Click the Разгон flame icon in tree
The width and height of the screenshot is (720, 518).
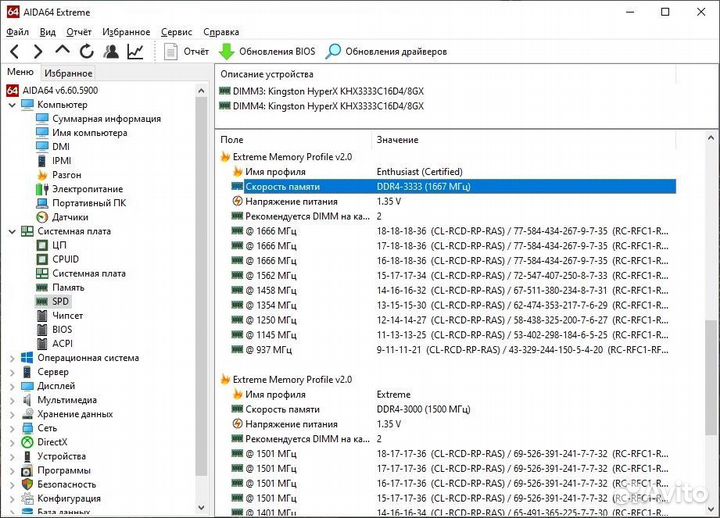[x=42, y=175]
